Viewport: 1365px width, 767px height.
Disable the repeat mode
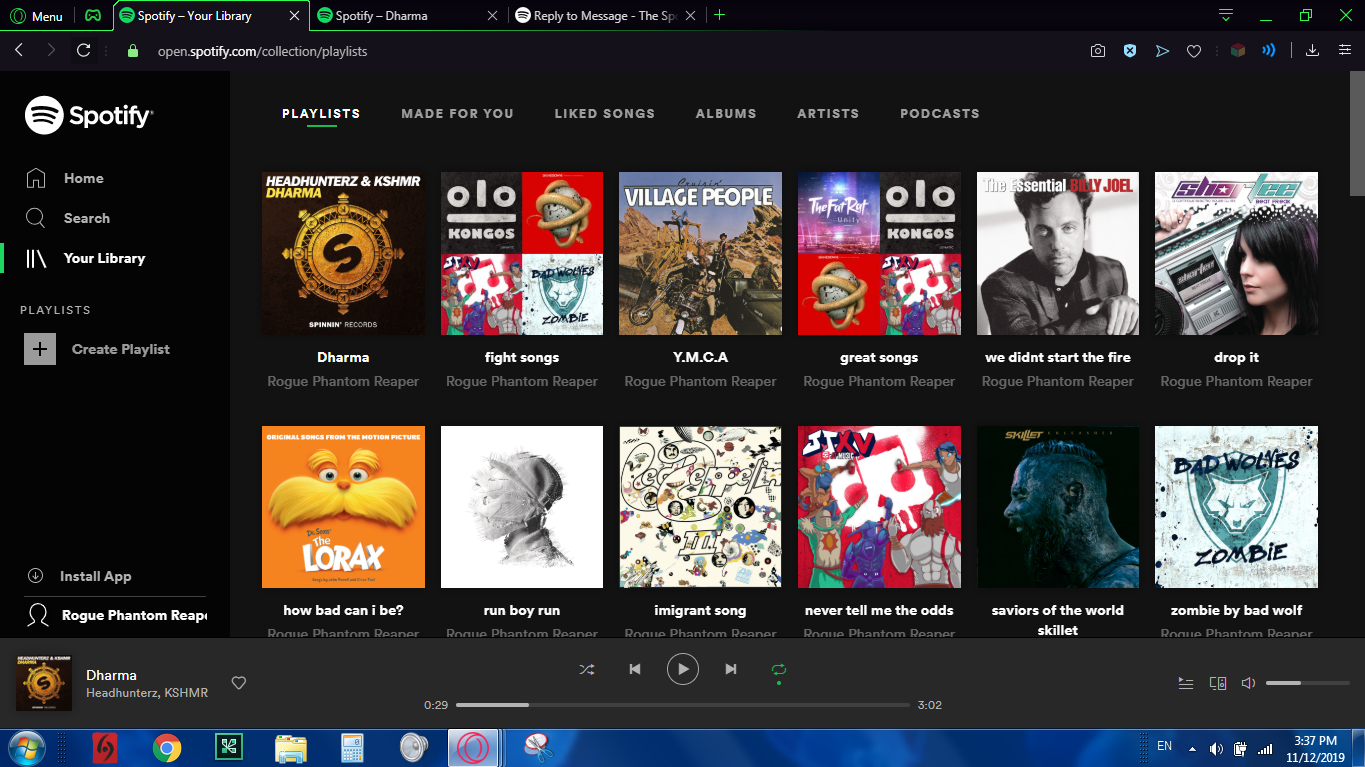point(779,669)
